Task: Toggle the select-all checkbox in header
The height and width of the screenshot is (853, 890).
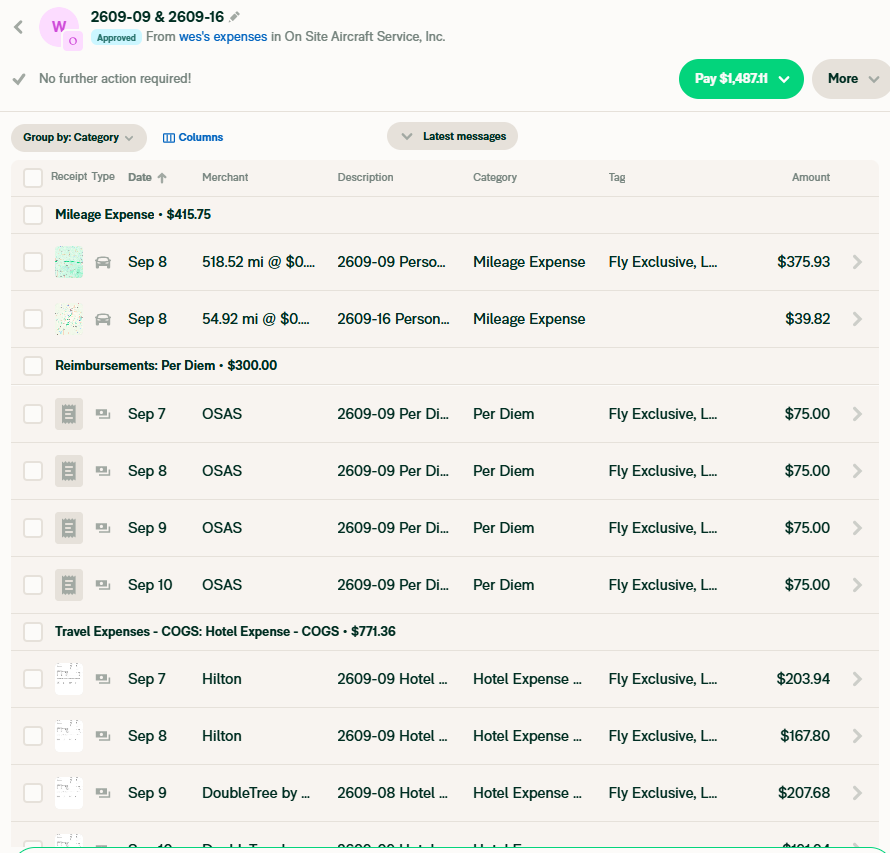Action: pos(33,178)
